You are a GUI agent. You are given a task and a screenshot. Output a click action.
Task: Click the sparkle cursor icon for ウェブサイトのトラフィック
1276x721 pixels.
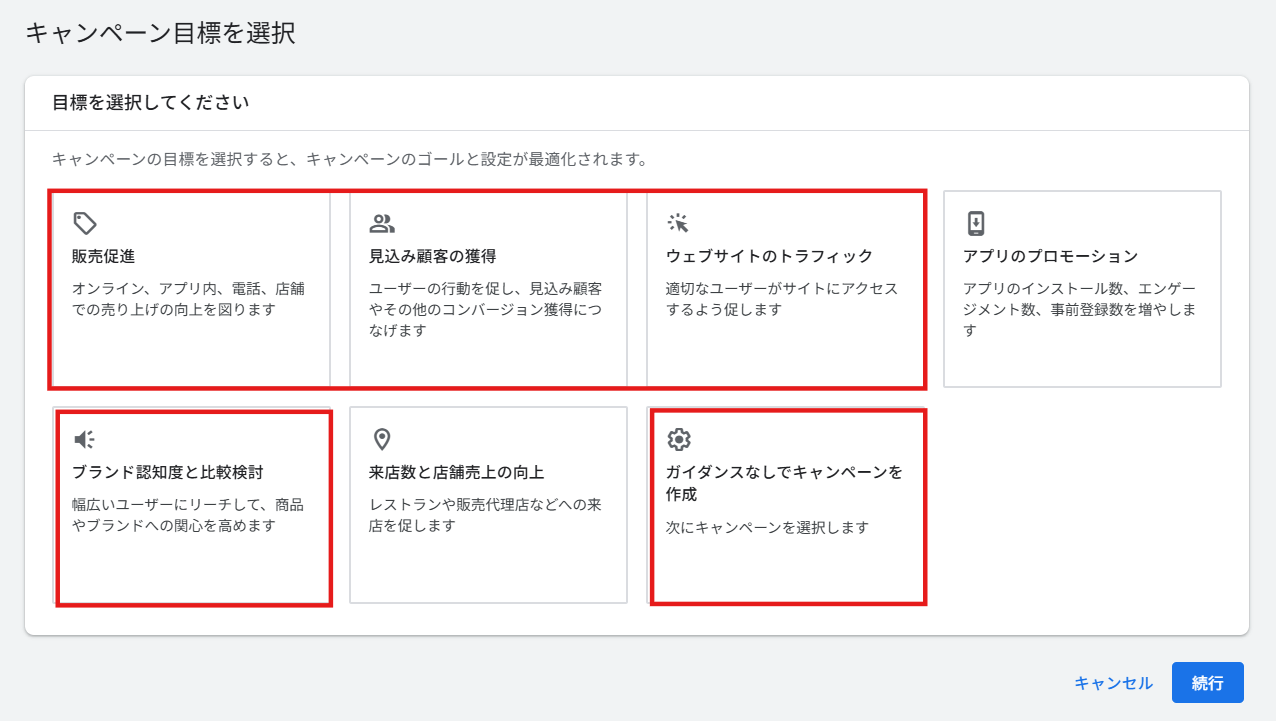679,223
